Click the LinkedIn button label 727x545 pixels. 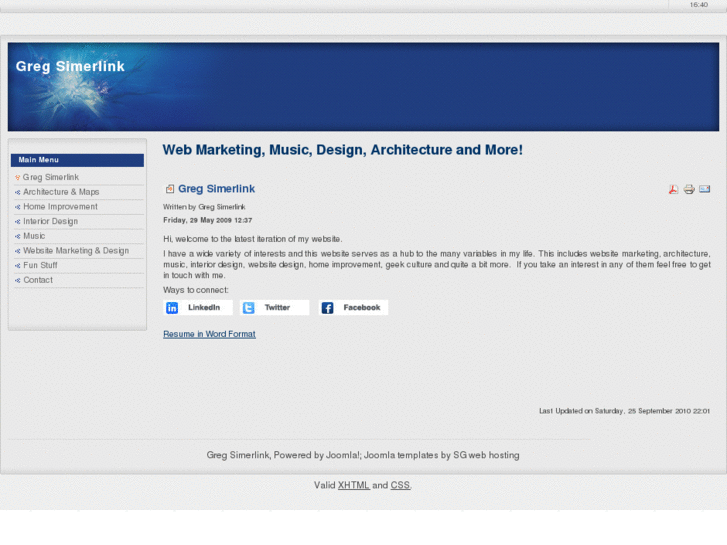coord(204,308)
